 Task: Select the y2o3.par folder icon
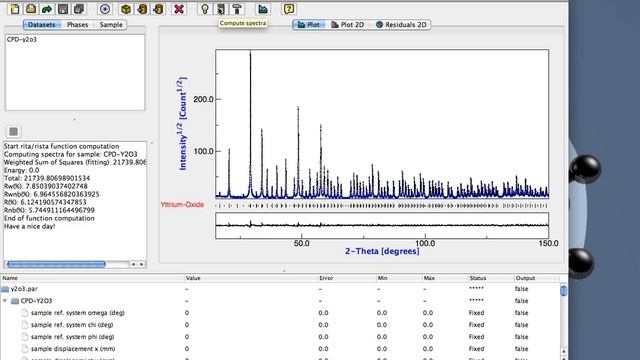point(5,289)
